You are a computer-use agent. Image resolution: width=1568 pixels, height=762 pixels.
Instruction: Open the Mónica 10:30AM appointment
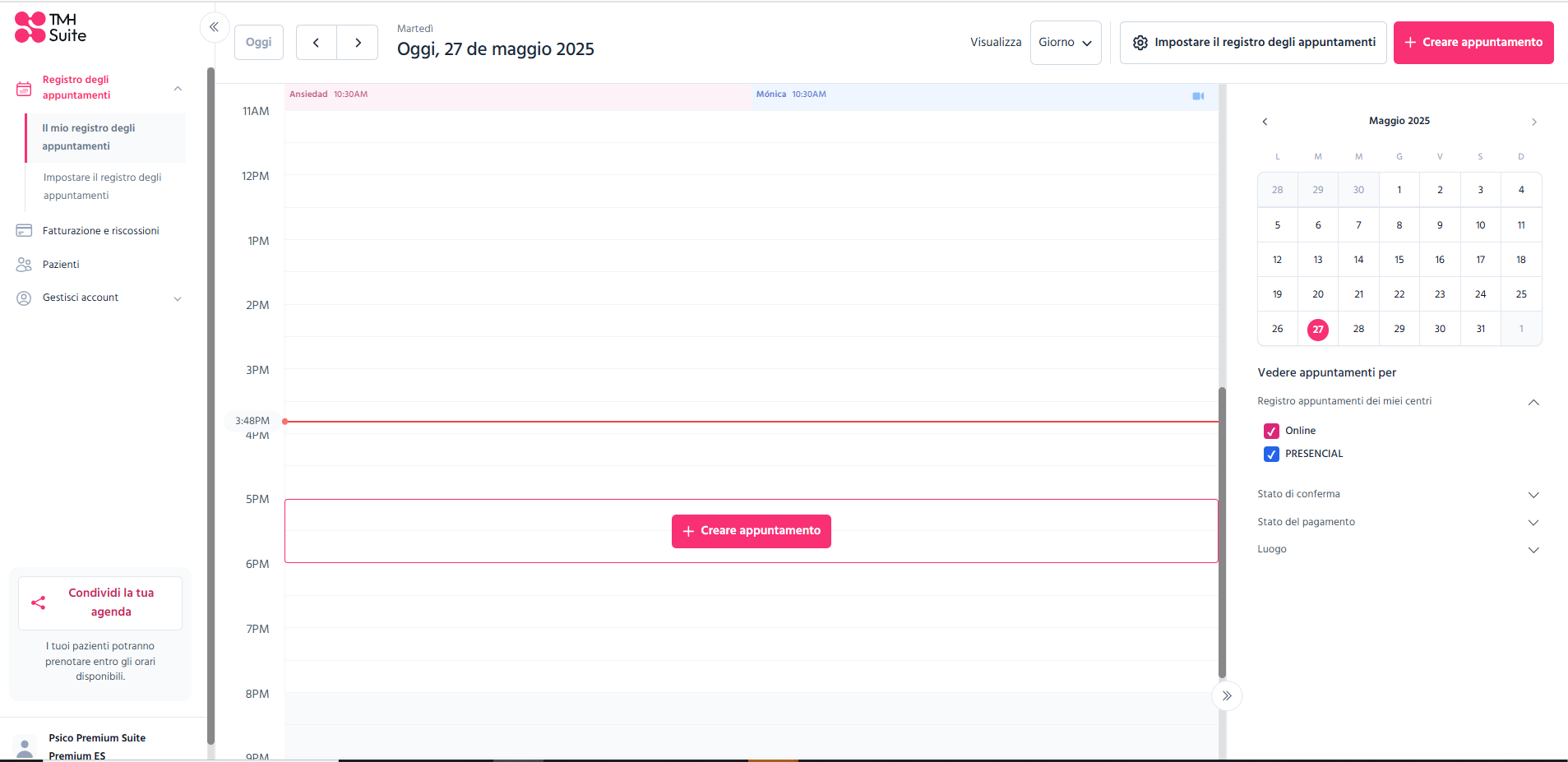984,96
